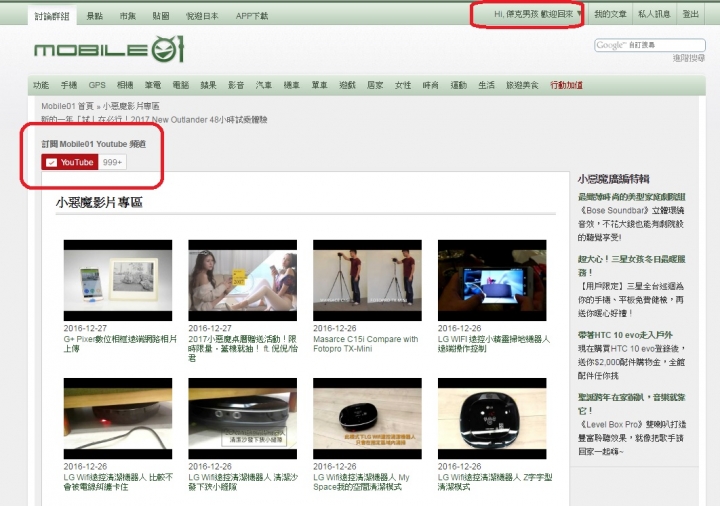Open the 討論群組 tab
Viewport: 720px width, 506px height.
coord(51,16)
